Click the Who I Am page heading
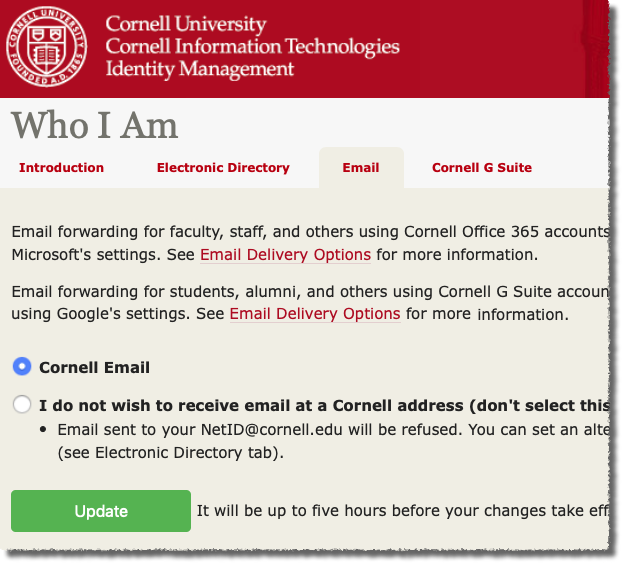This screenshot has width=628, height=568. (95, 126)
